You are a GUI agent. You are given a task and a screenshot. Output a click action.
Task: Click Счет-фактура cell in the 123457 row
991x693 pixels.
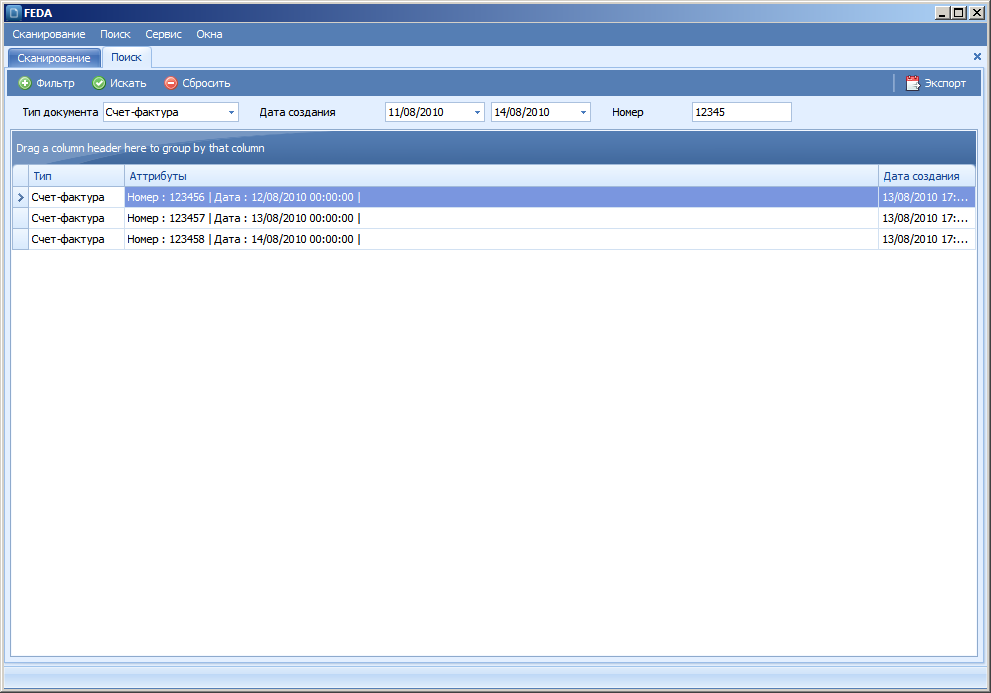[76, 218]
